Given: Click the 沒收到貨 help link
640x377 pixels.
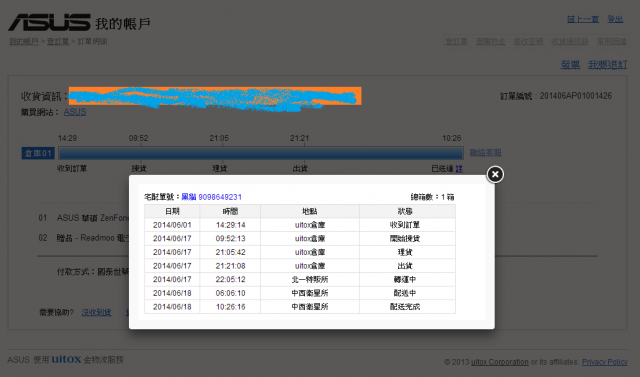Looking at the screenshot, I should coord(96,313).
